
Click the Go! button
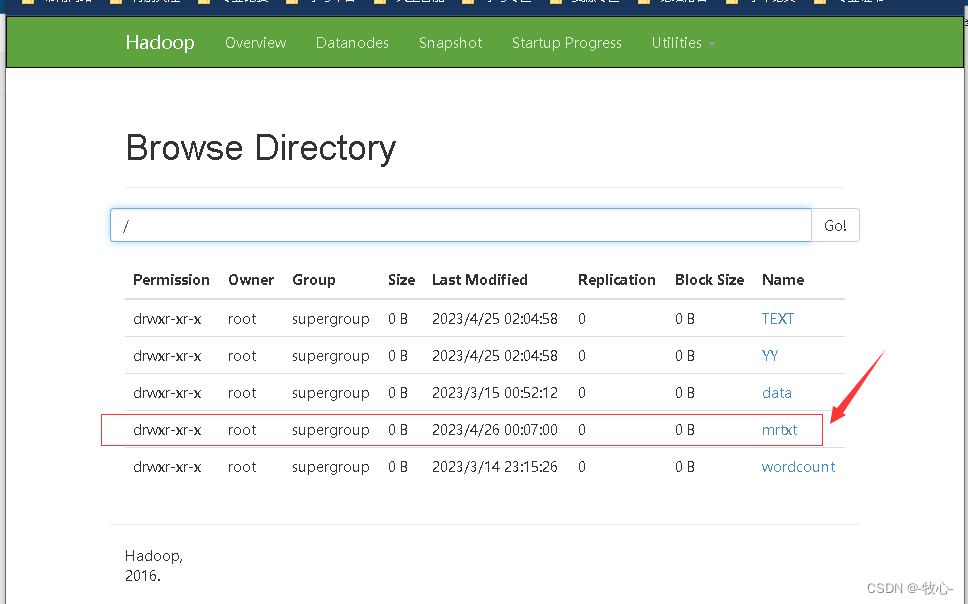tap(835, 225)
